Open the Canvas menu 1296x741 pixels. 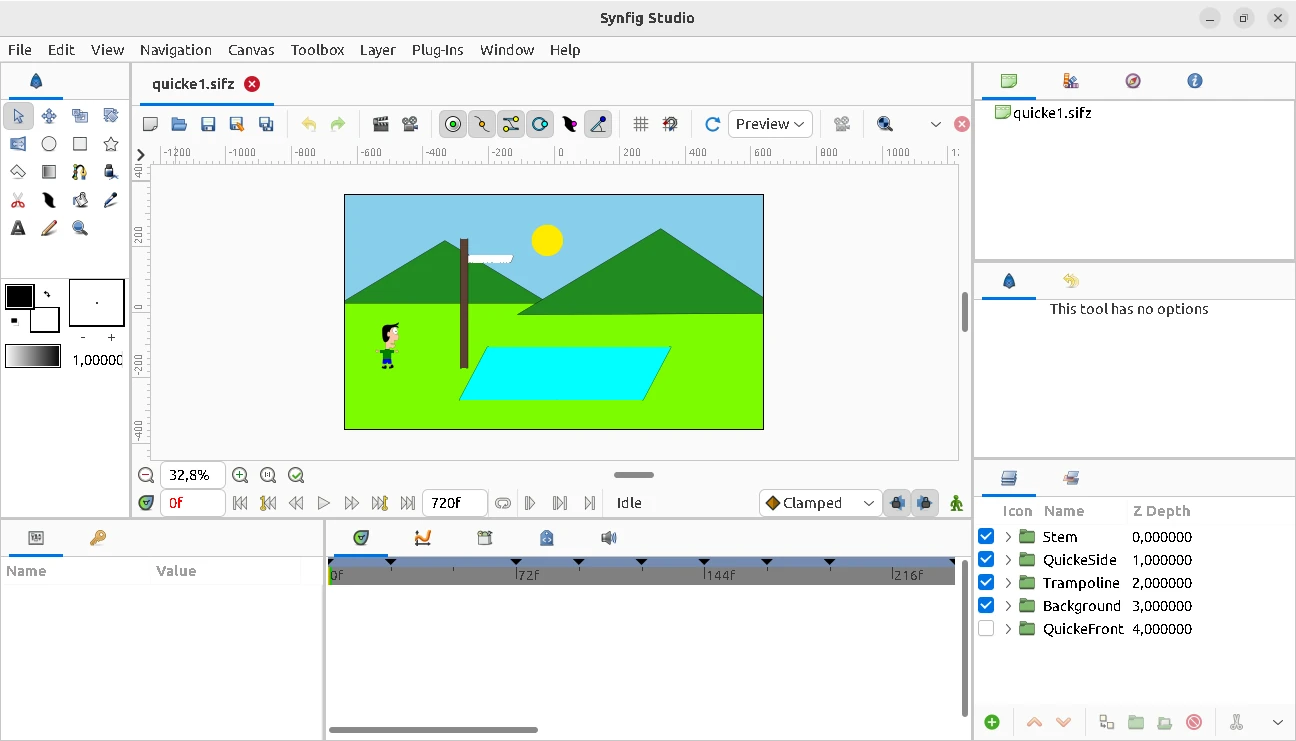pos(251,50)
